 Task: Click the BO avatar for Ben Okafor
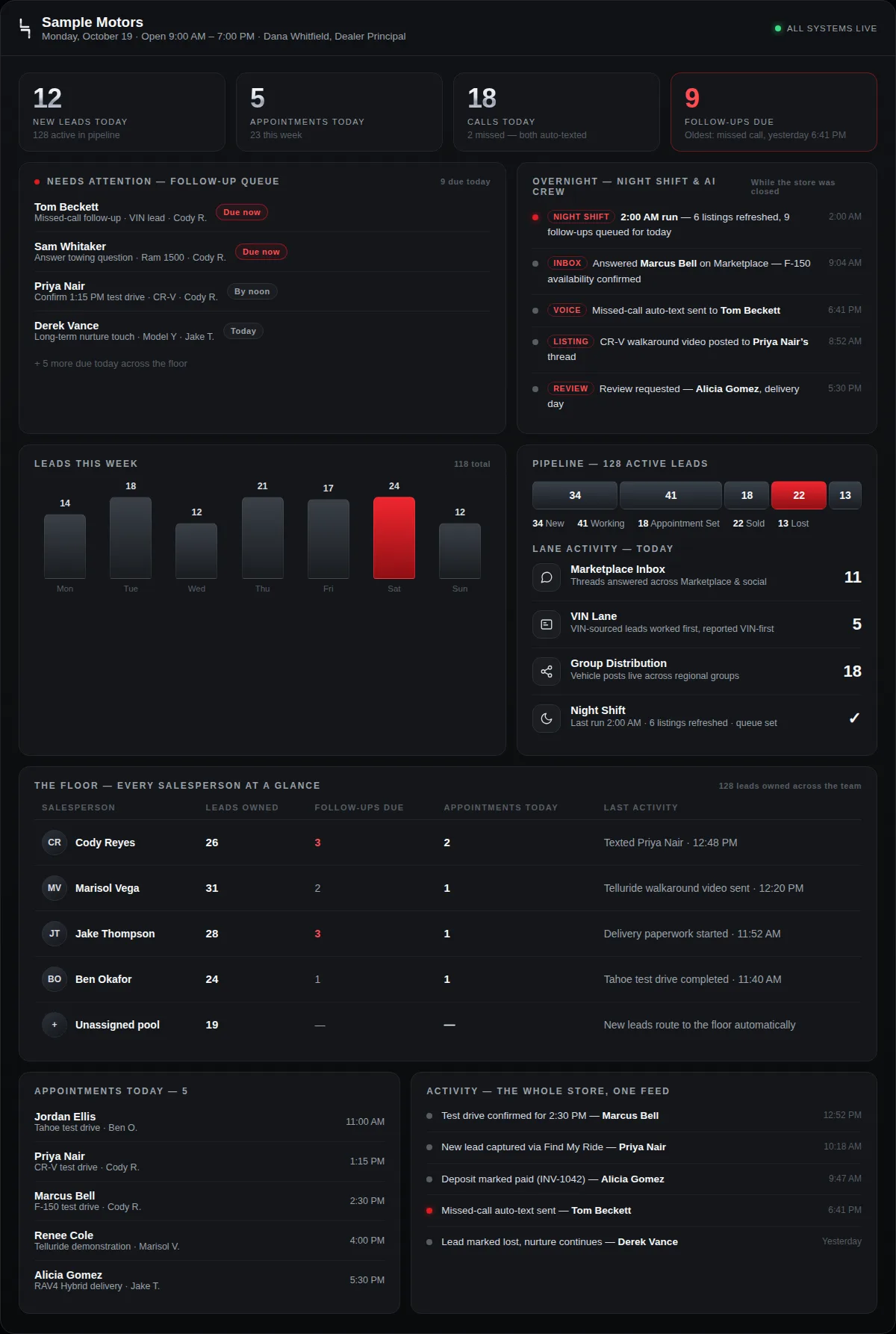(x=55, y=979)
